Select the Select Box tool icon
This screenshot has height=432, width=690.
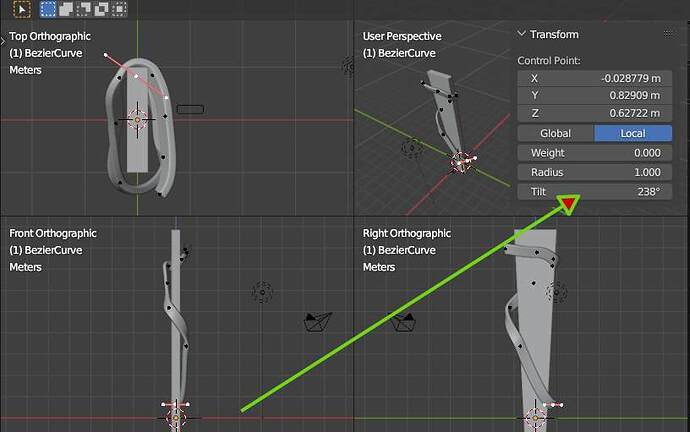point(22,9)
